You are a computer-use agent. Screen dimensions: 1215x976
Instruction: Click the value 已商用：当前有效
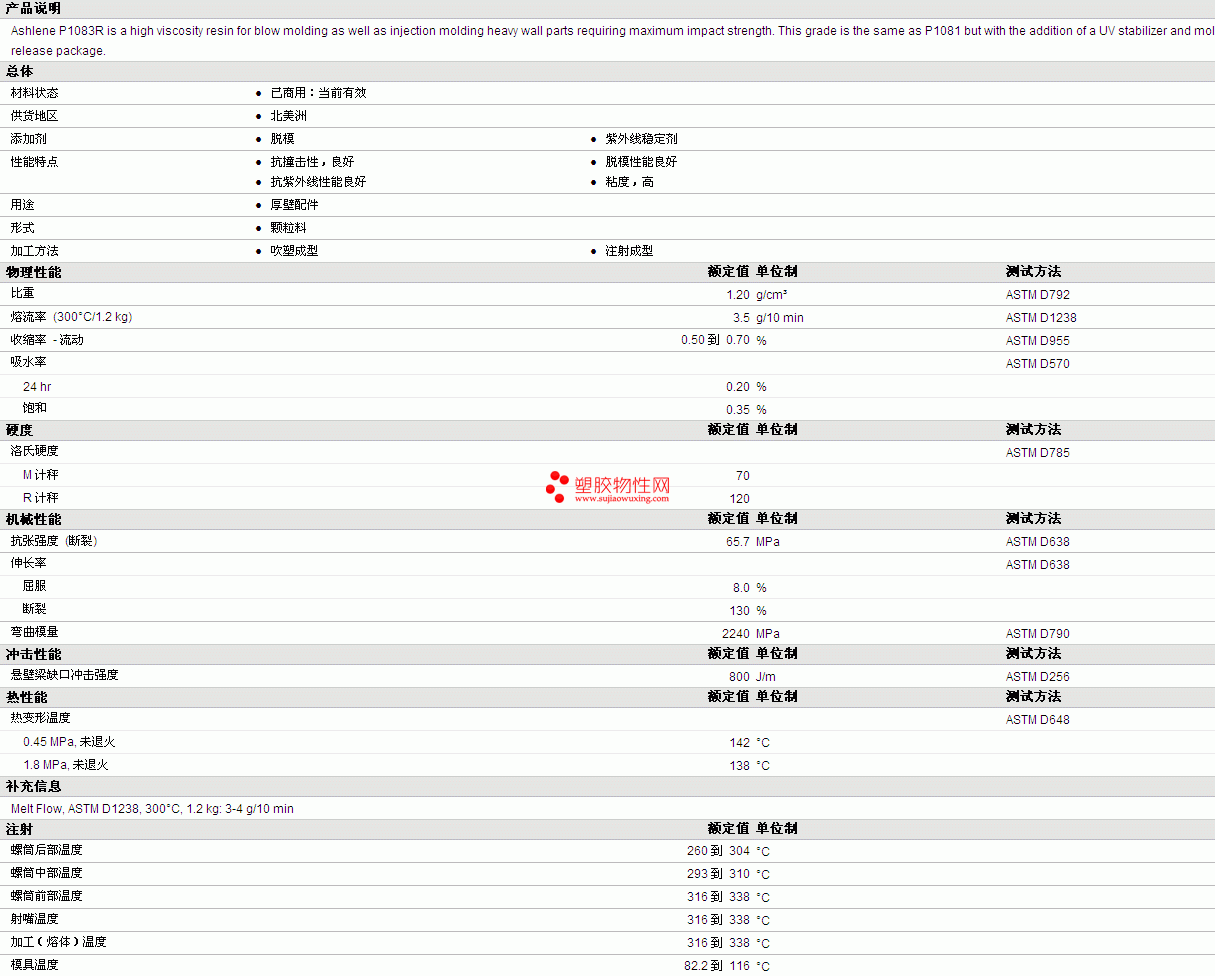point(318,93)
